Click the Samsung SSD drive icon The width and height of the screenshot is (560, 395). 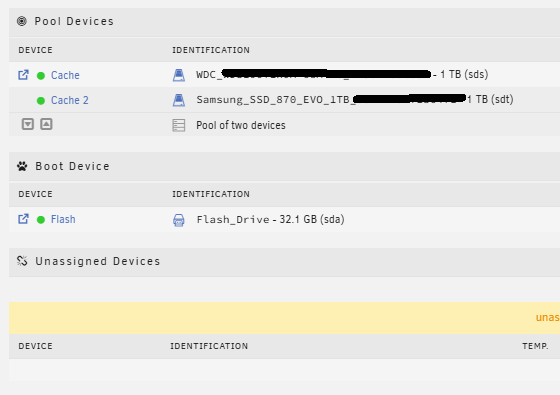(x=179, y=100)
